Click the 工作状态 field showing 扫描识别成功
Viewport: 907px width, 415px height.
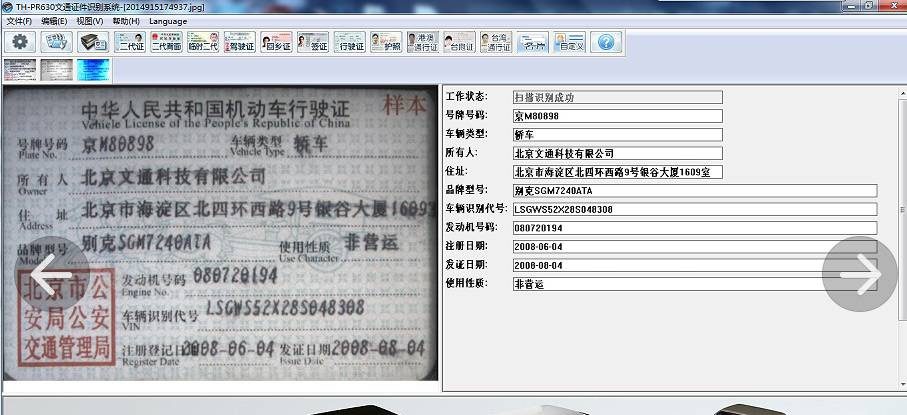(618, 98)
